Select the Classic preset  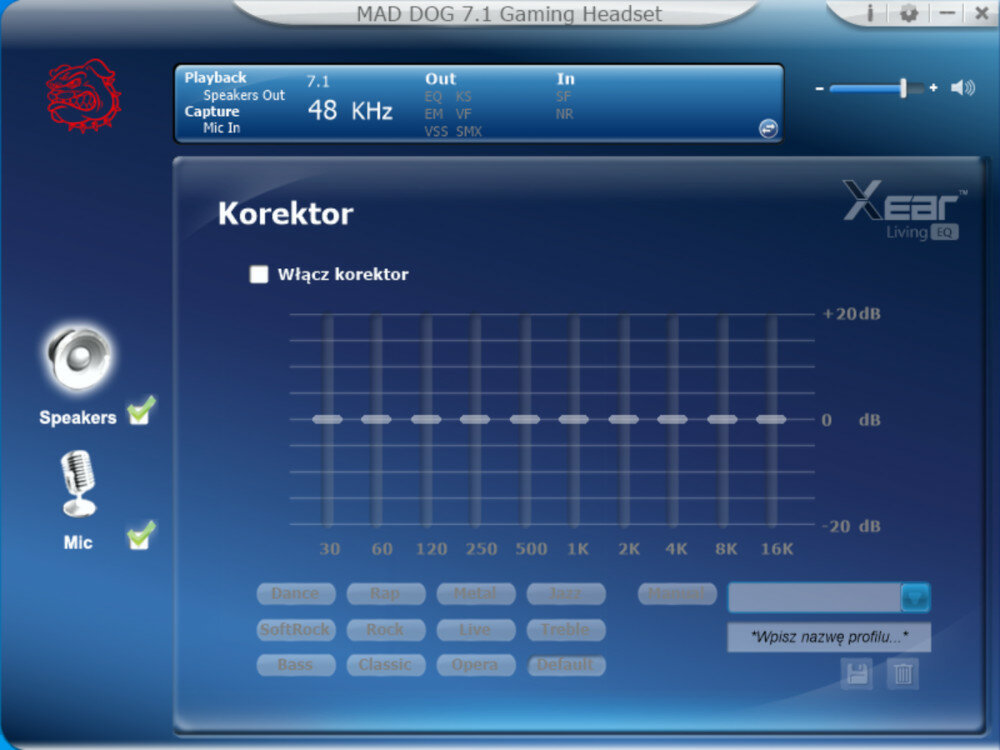click(x=386, y=665)
